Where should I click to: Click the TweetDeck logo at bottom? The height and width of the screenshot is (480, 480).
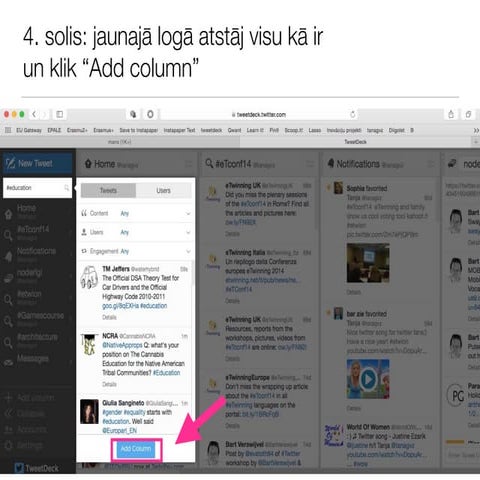(37, 468)
